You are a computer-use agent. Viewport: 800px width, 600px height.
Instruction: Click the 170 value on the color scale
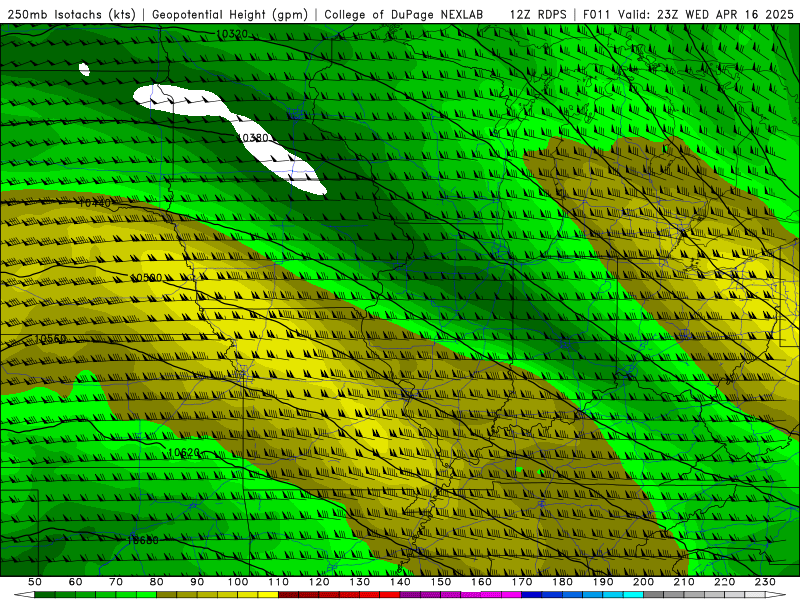pyautogui.click(x=522, y=582)
